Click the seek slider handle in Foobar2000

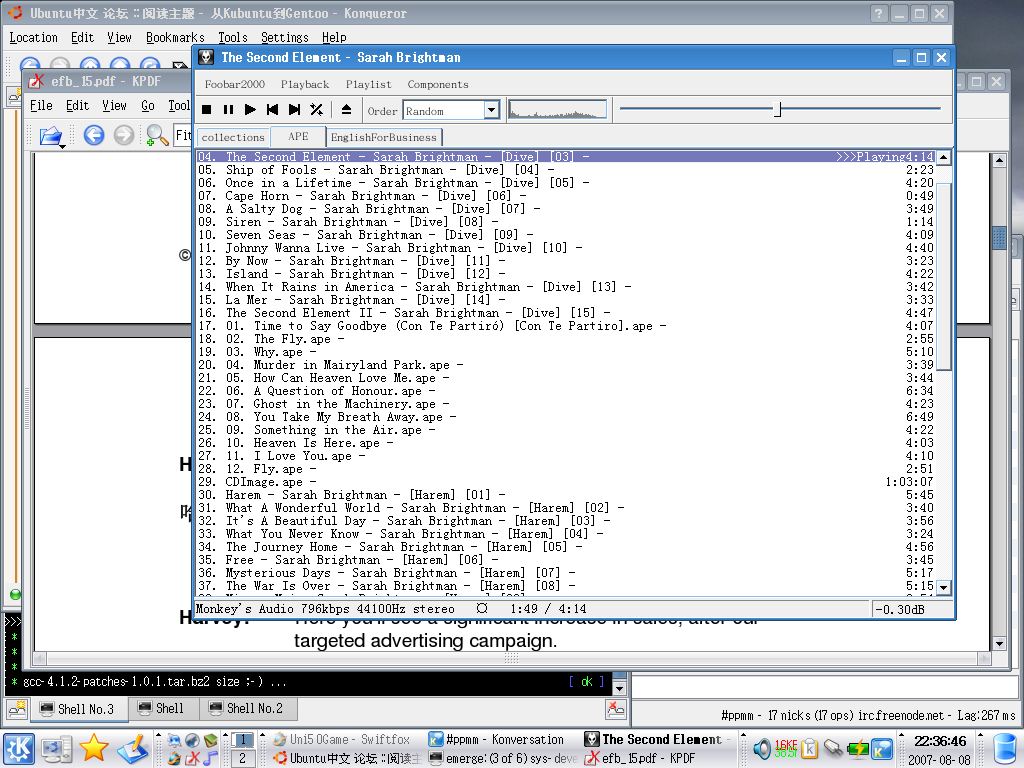[777, 109]
